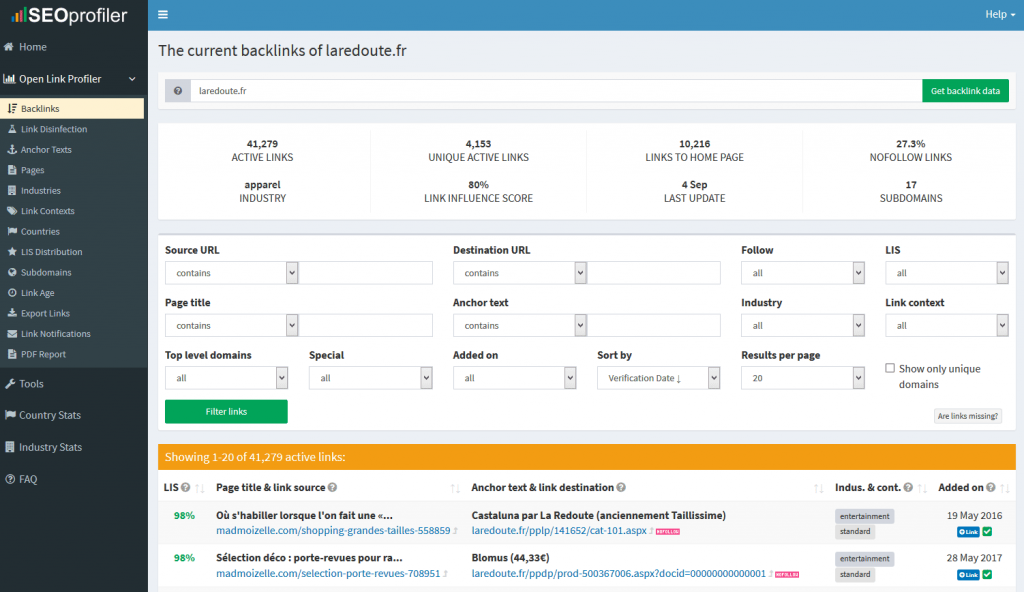The width and height of the screenshot is (1024, 592).
Task: Open the Industry filter dropdown
Action: [803, 325]
